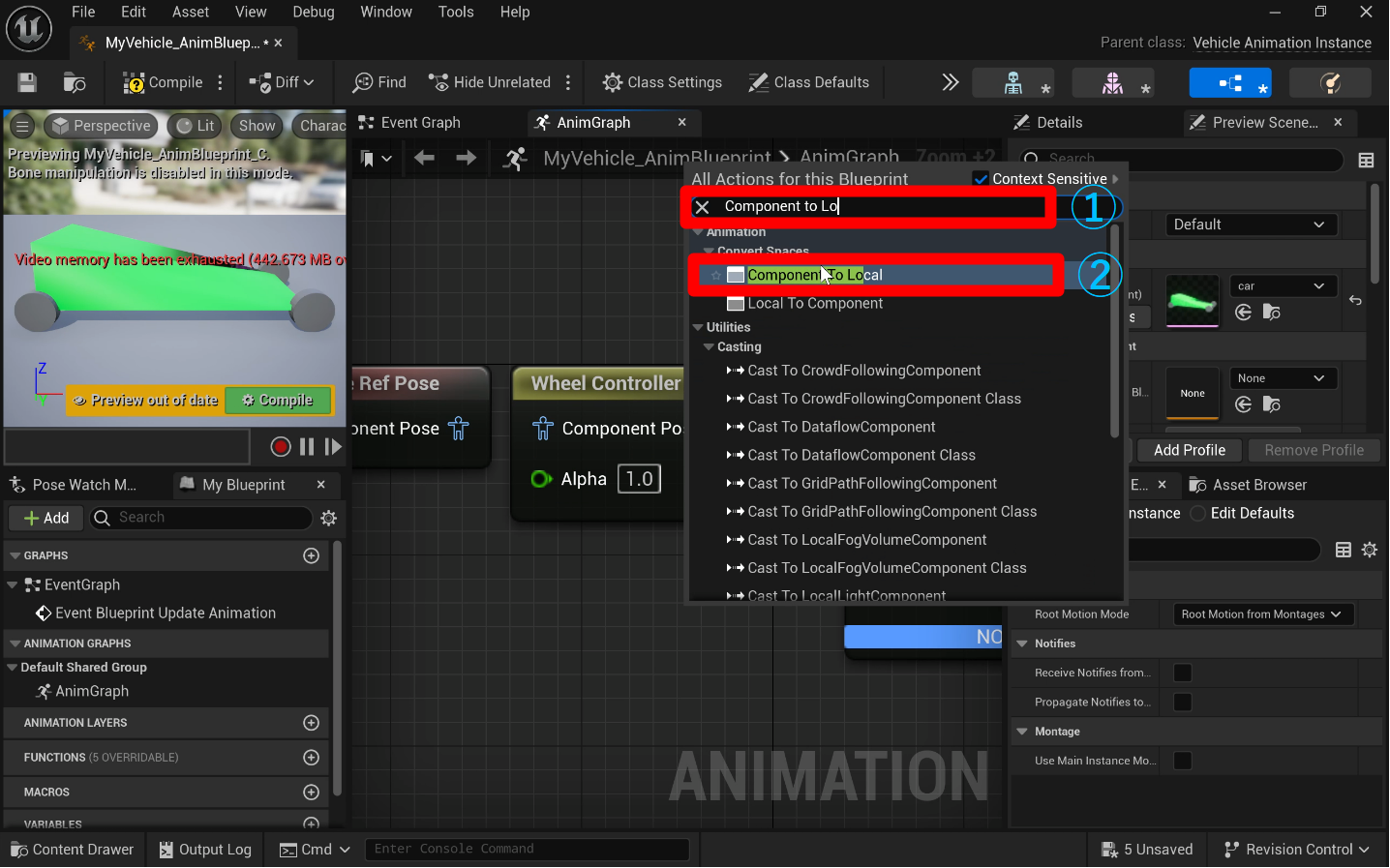Image resolution: width=1390 pixels, height=868 pixels.
Task: Select the Preview Scene tab
Action: 1254,123
